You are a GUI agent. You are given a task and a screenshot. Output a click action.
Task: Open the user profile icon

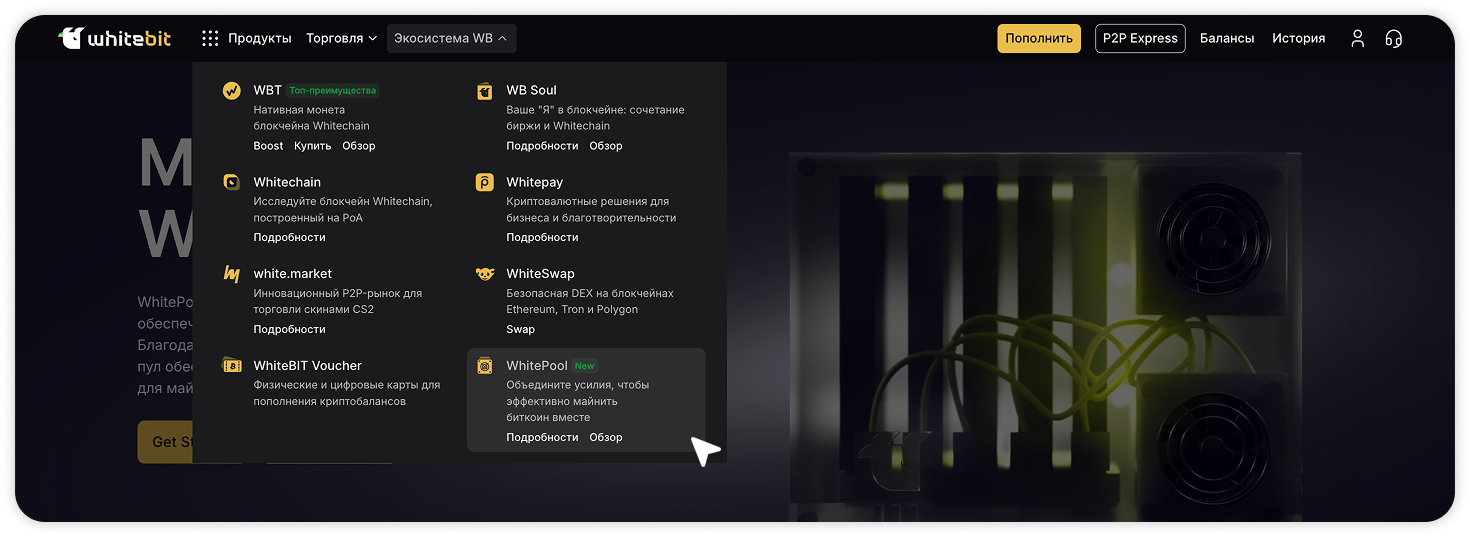(1357, 39)
